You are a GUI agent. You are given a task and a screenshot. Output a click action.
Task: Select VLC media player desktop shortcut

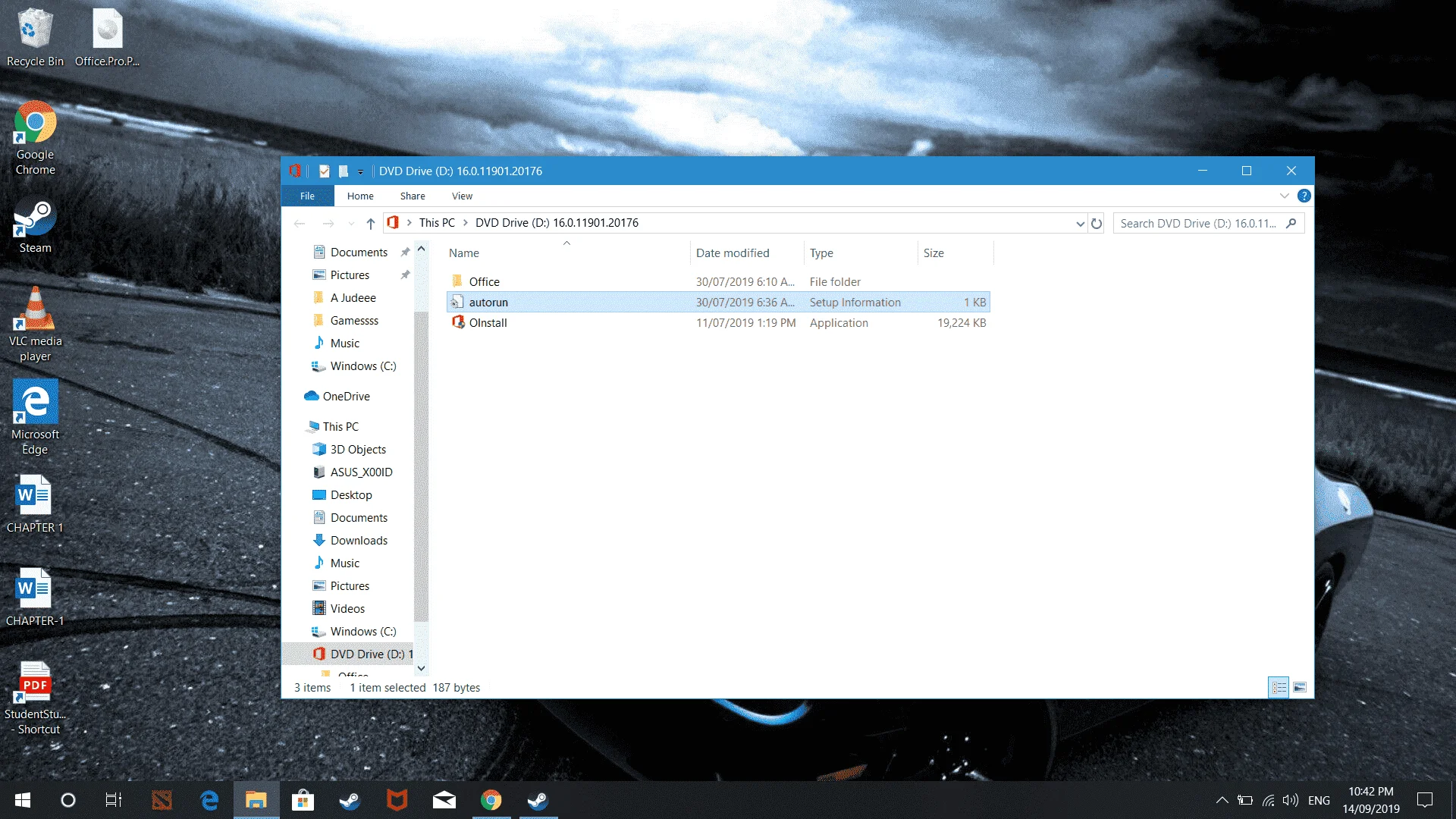point(35,325)
